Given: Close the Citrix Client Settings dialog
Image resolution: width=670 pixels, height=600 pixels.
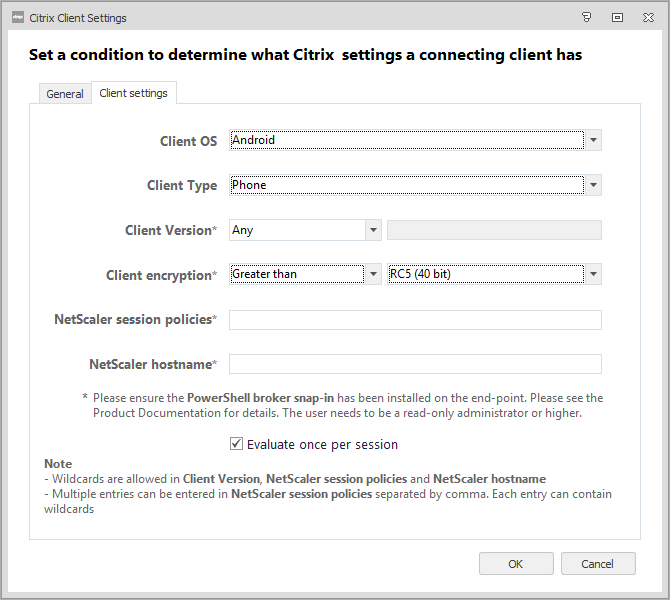Looking at the screenshot, I should click(x=647, y=17).
